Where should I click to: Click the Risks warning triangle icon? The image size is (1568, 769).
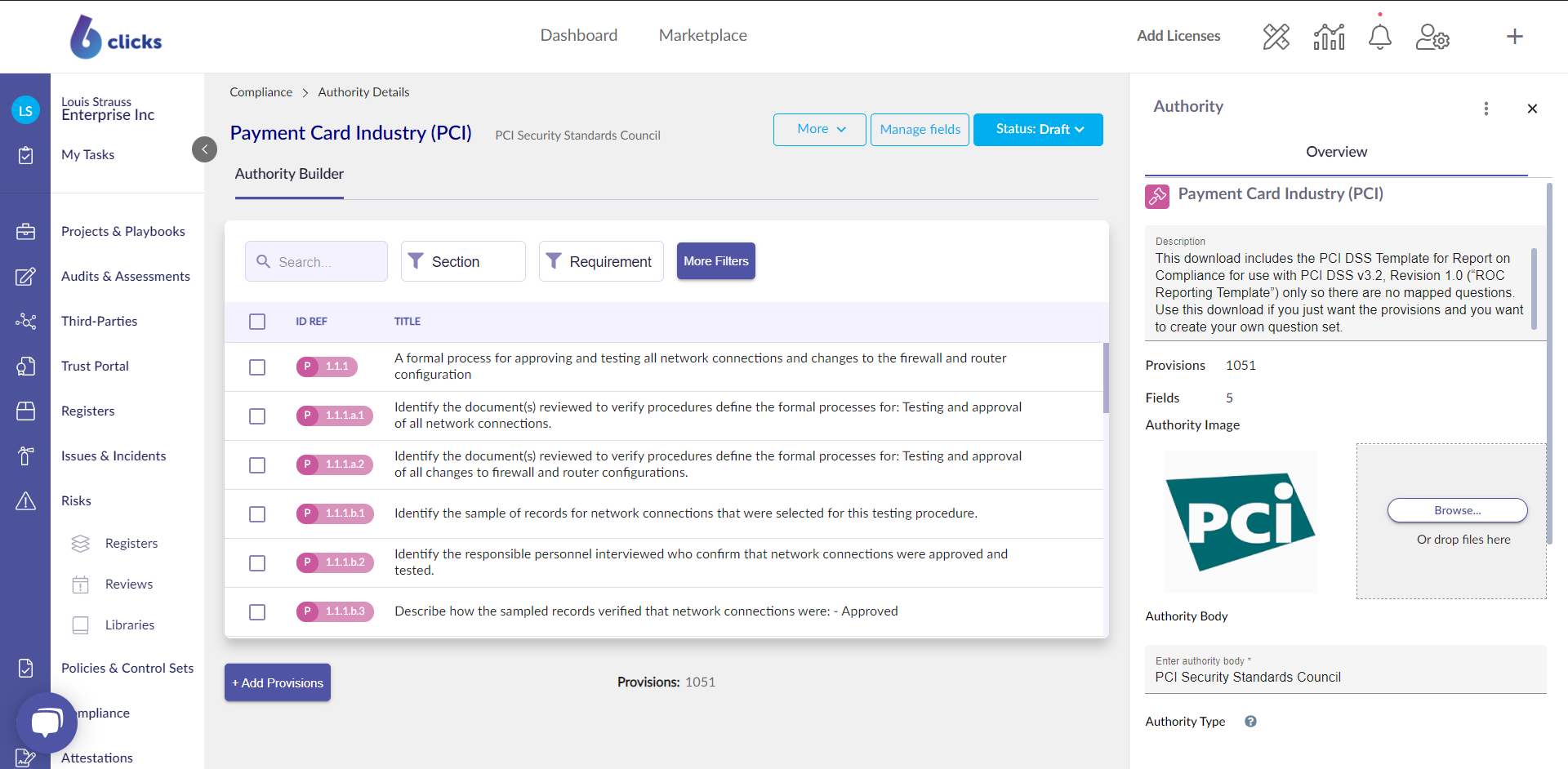25,501
